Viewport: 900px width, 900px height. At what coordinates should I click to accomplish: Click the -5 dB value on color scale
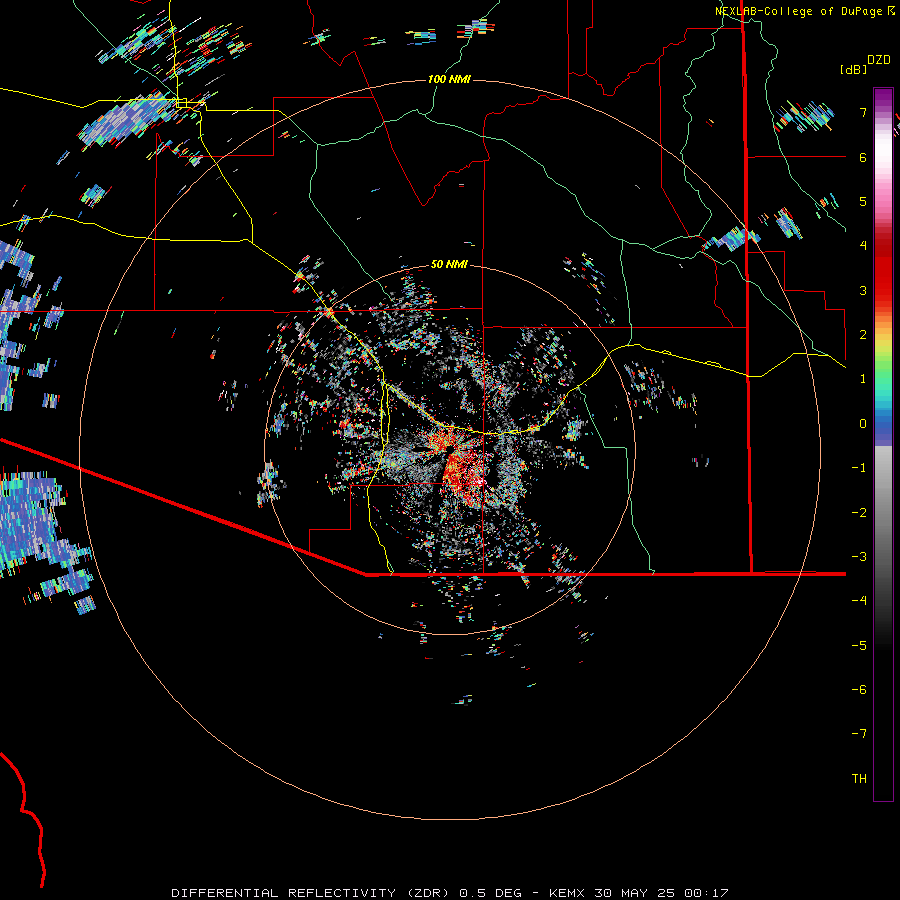(x=859, y=645)
